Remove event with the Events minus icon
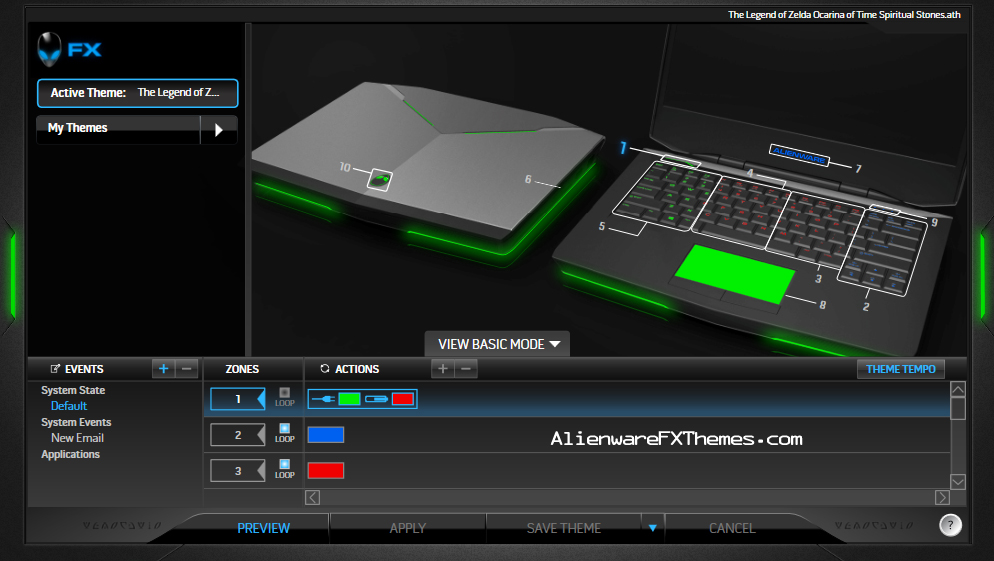This screenshot has width=994, height=561. click(x=187, y=369)
